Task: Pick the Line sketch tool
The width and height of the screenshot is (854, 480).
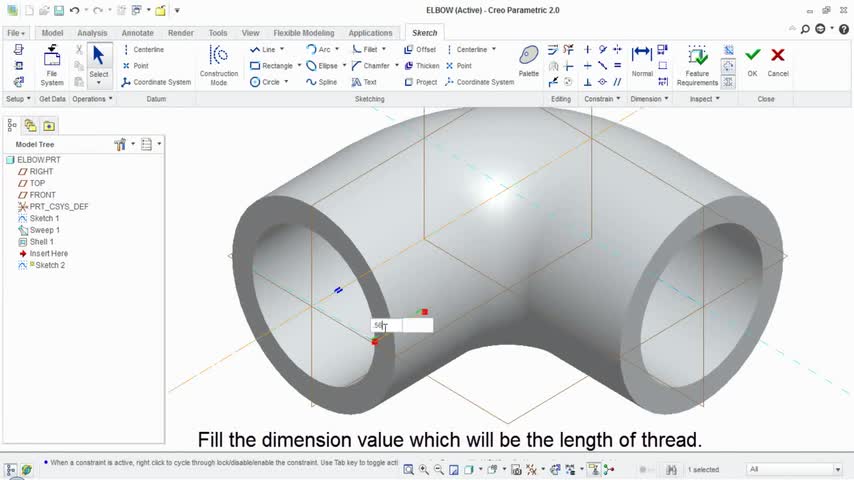Action: tap(263, 50)
